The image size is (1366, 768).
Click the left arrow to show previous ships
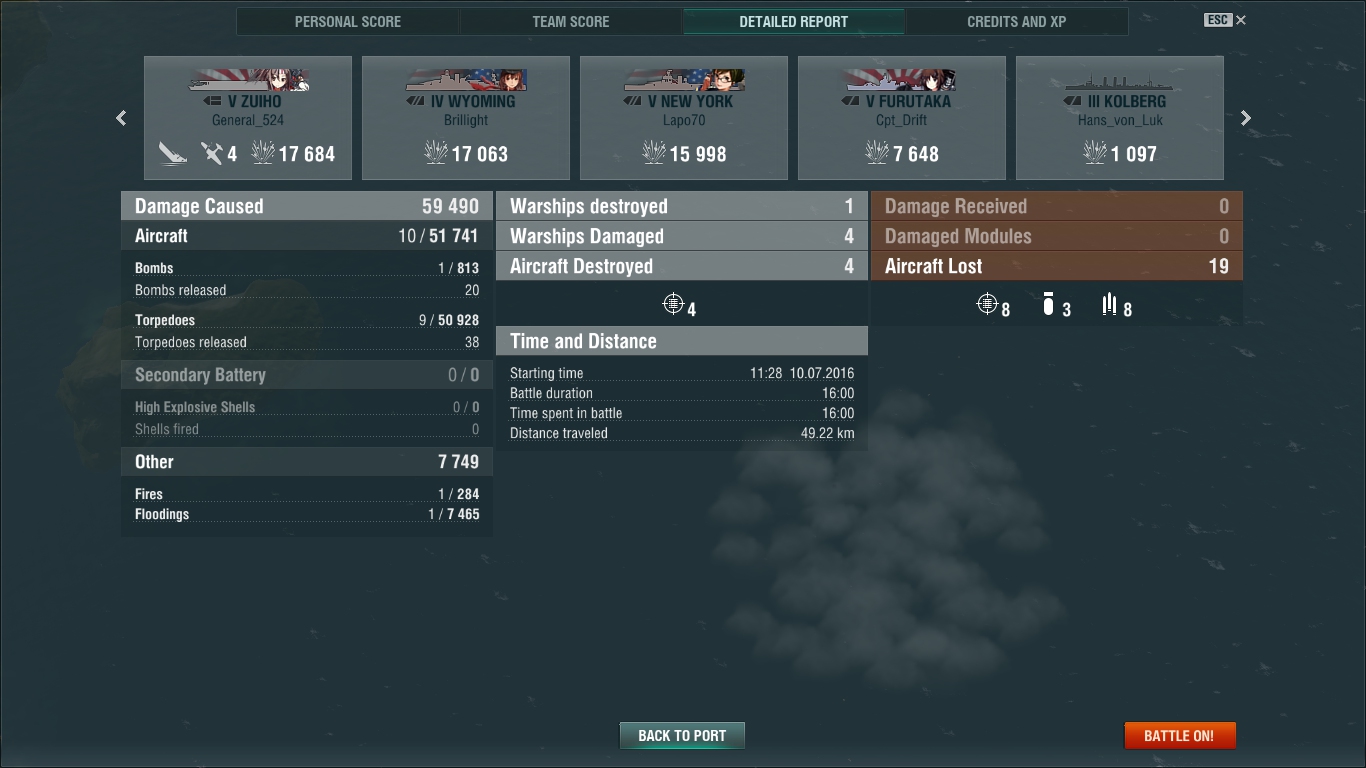click(121, 118)
